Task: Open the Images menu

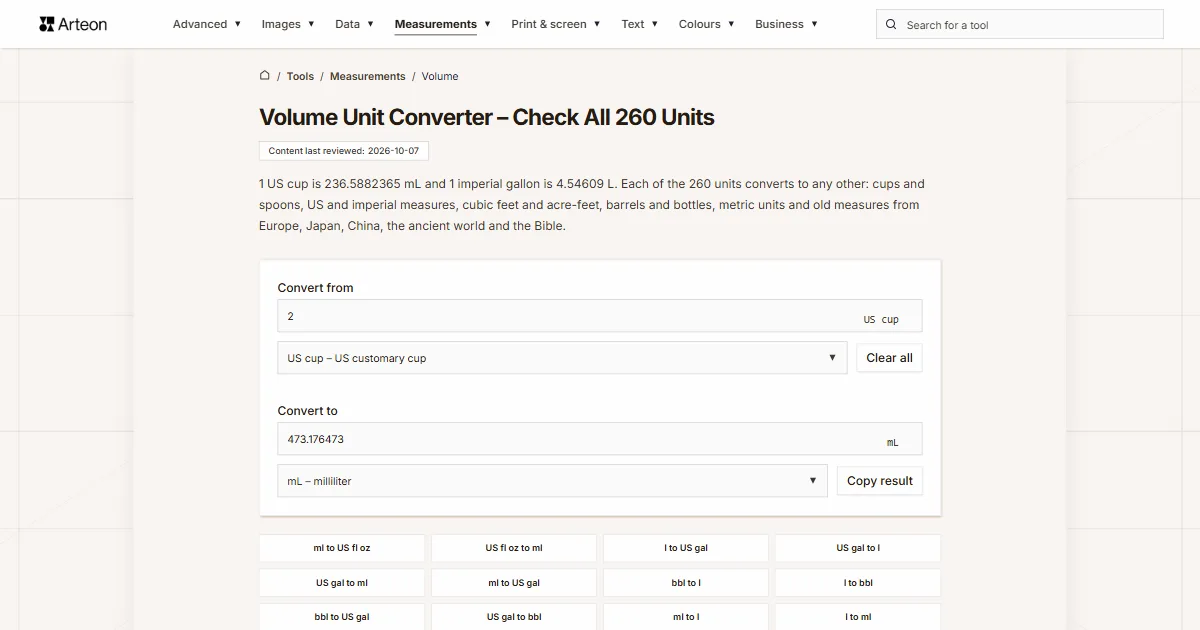Action: (288, 24)
